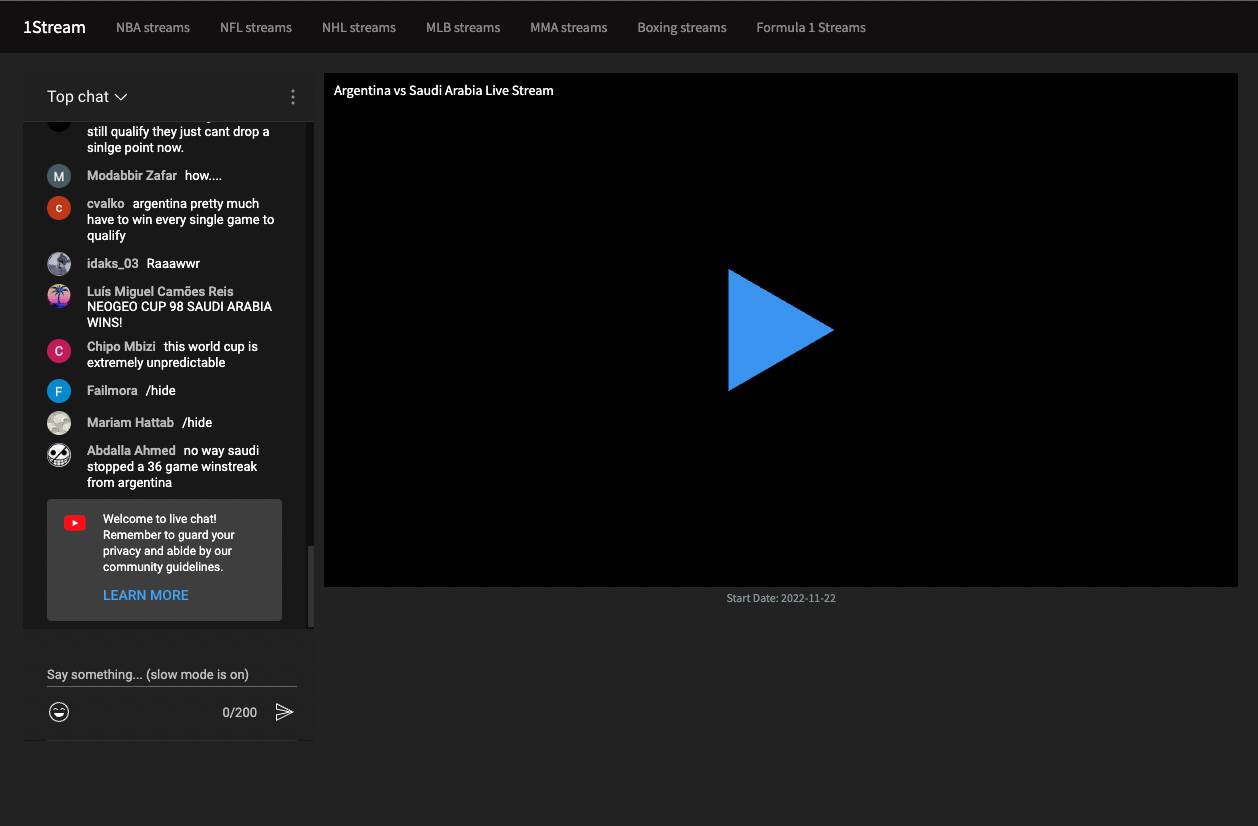Open the Boxing streams page
1258x826 pixels.
pos(681,27)
